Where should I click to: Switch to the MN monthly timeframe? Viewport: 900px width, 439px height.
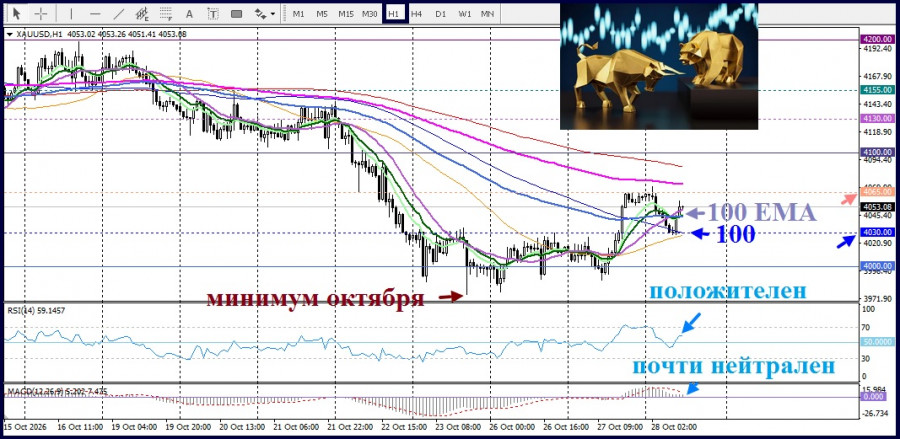(x=487, y=13)
